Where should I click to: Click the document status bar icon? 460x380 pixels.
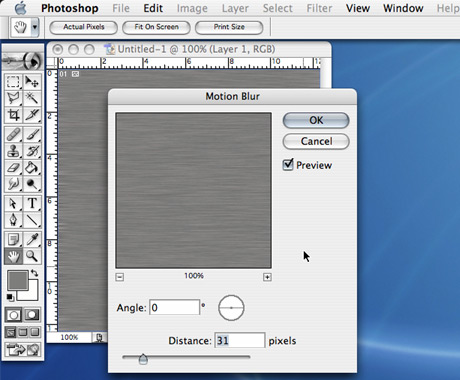pyautogui.click(x=99, y=338)
